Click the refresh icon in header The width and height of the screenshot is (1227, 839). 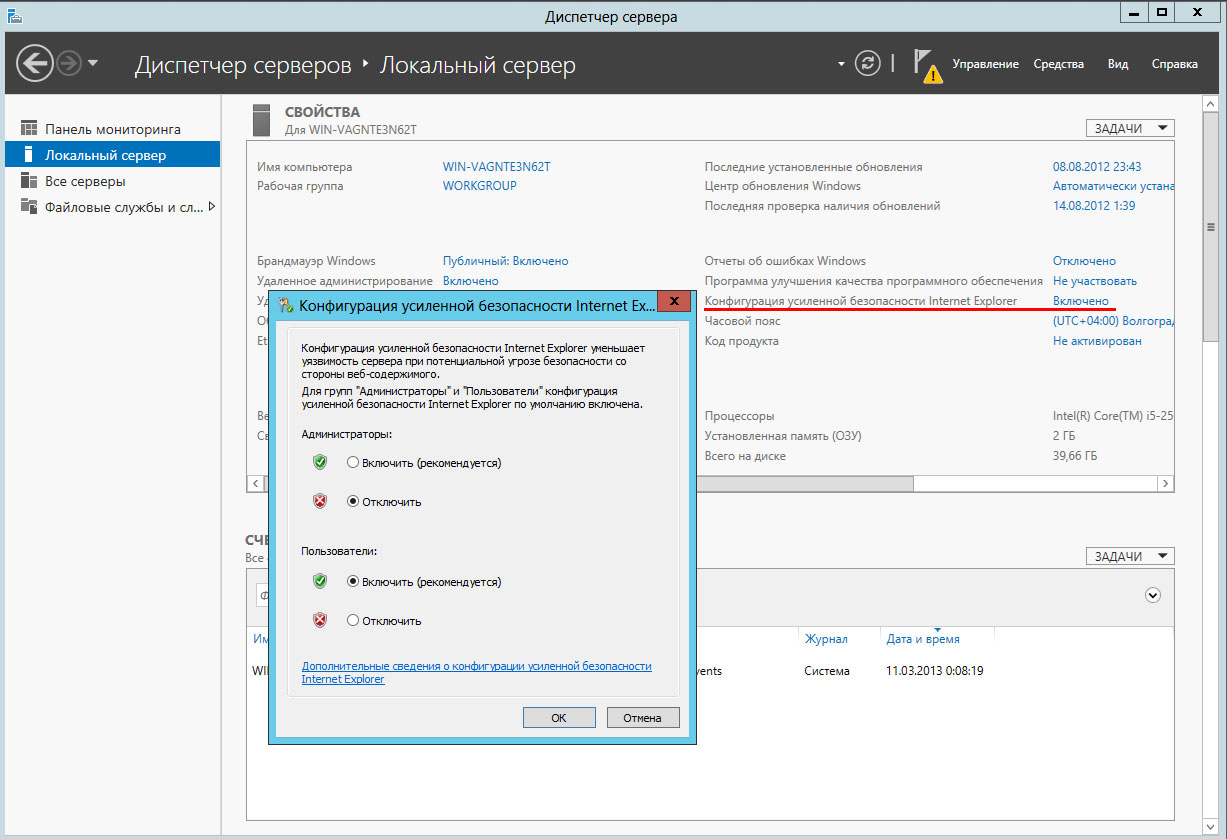pyautogui.click(x=868, y=64)
